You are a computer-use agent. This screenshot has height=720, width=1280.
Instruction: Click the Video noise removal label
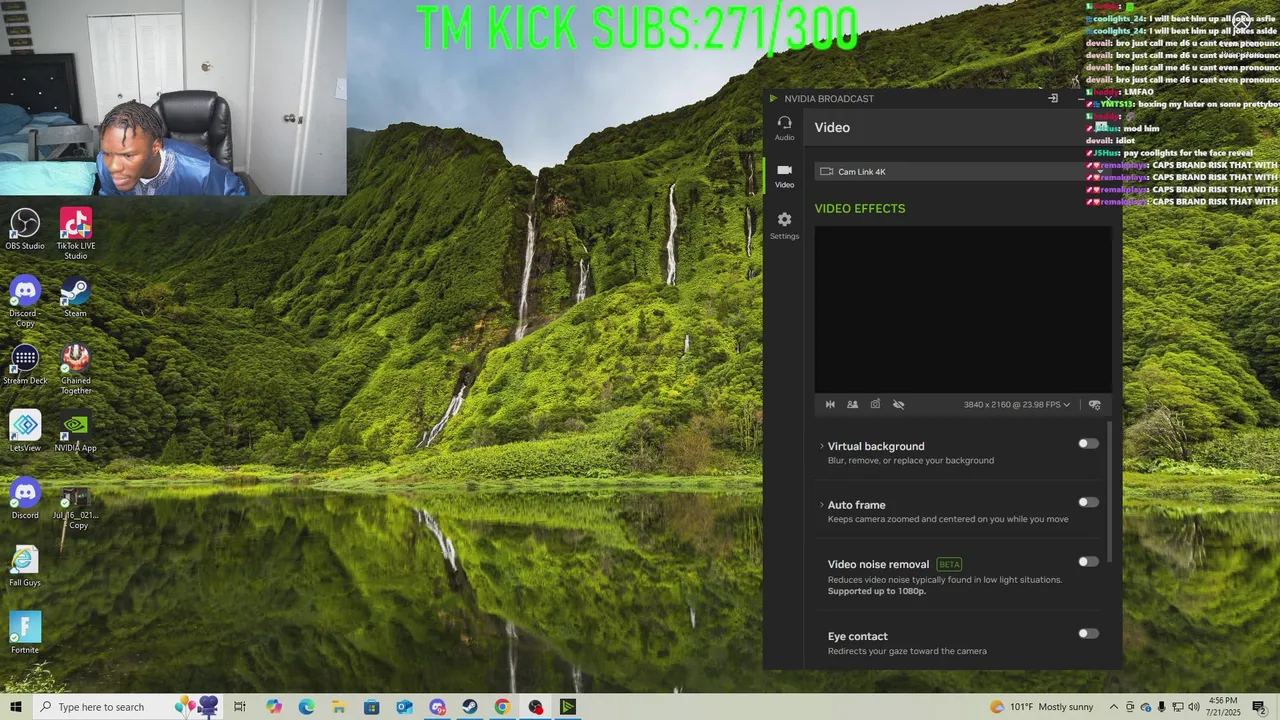click(x=878, y=564)
